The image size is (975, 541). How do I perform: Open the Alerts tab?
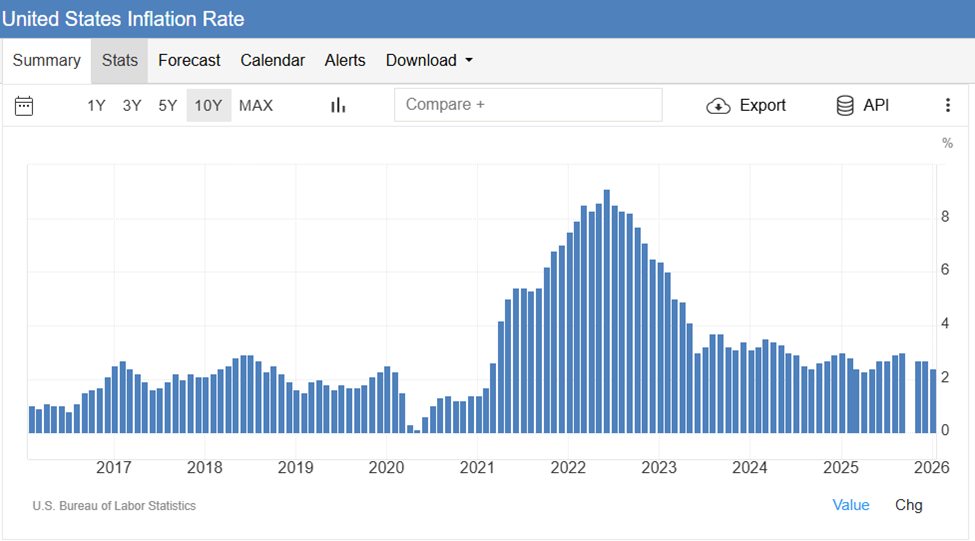coord(345,60)
